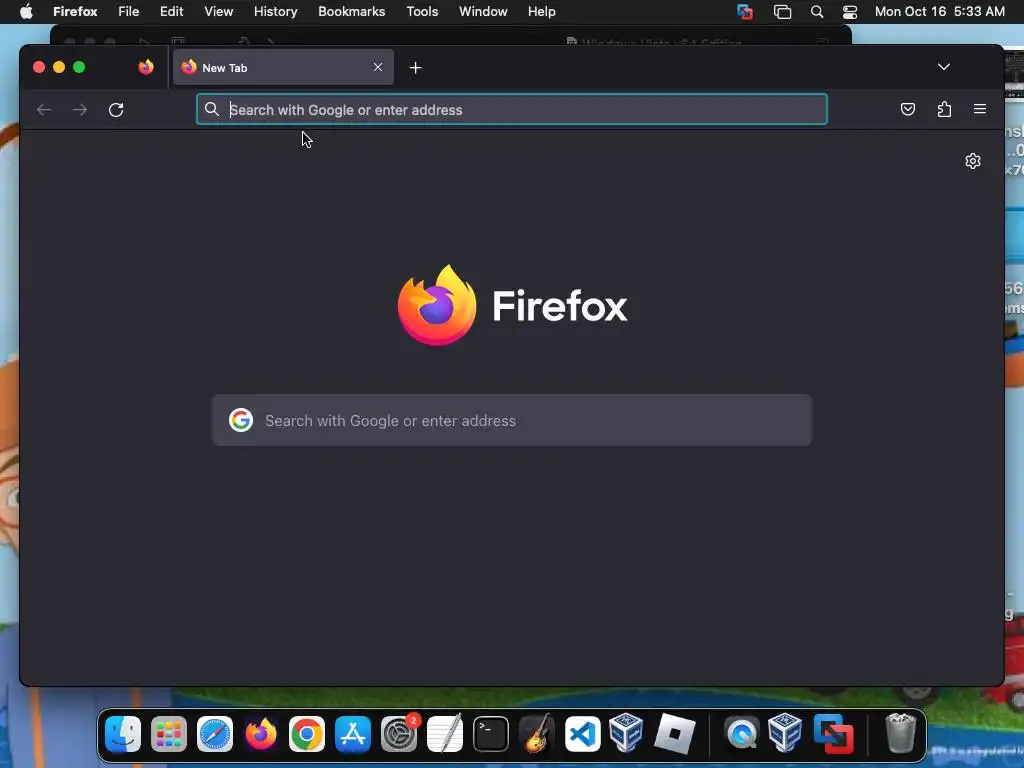Open Roblox from the dock
Viewport: 1024px width, 768px height.
[675, 734]
